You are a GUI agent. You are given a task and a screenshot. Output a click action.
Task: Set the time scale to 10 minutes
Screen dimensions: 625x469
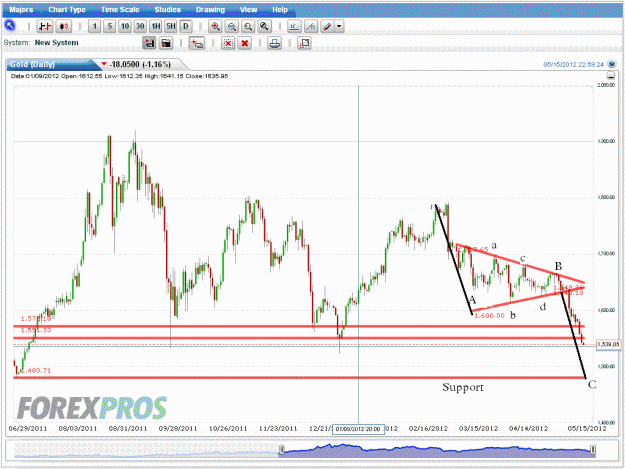125,27
